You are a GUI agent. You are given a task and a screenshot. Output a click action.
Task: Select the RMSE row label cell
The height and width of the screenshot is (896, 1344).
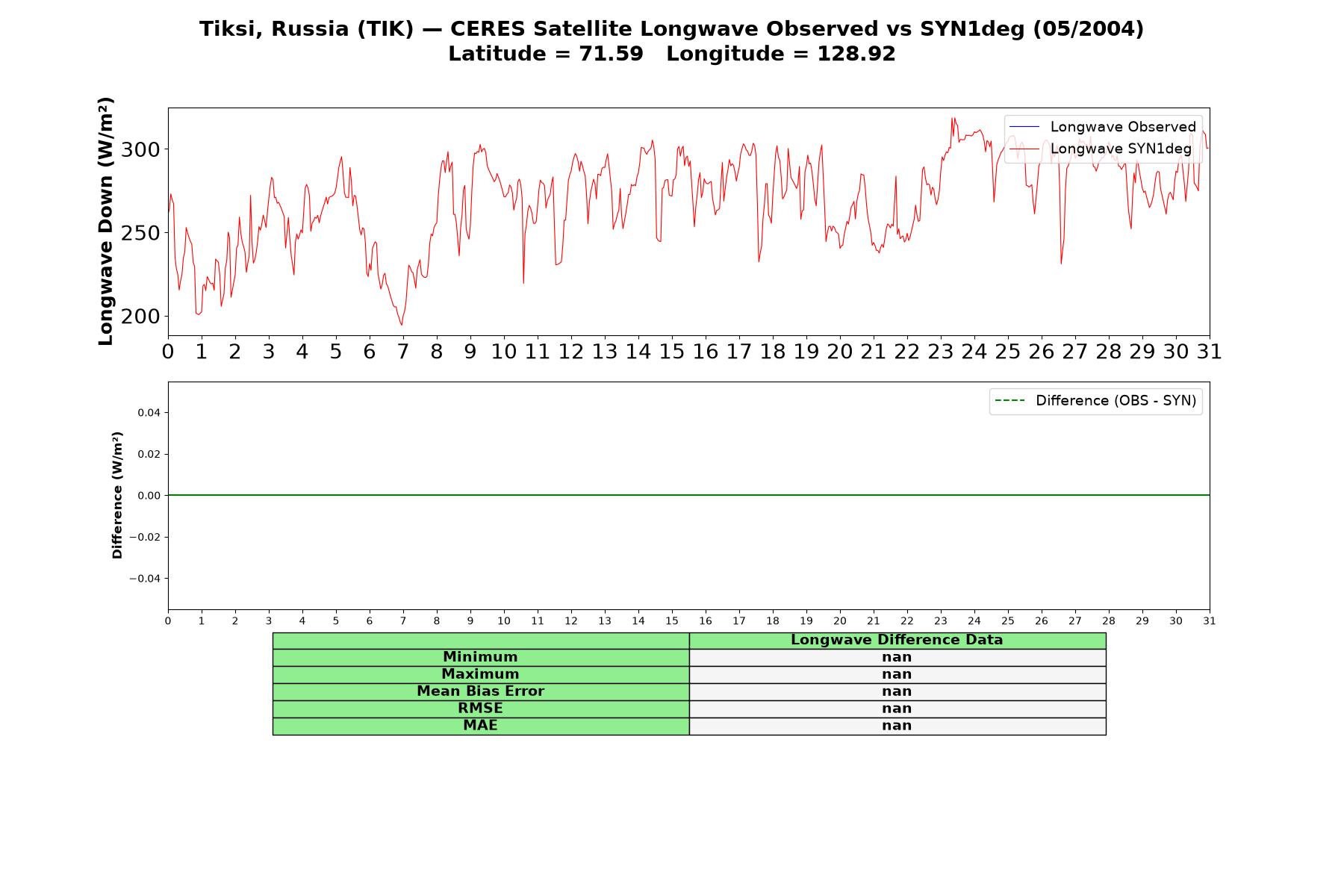481,709
